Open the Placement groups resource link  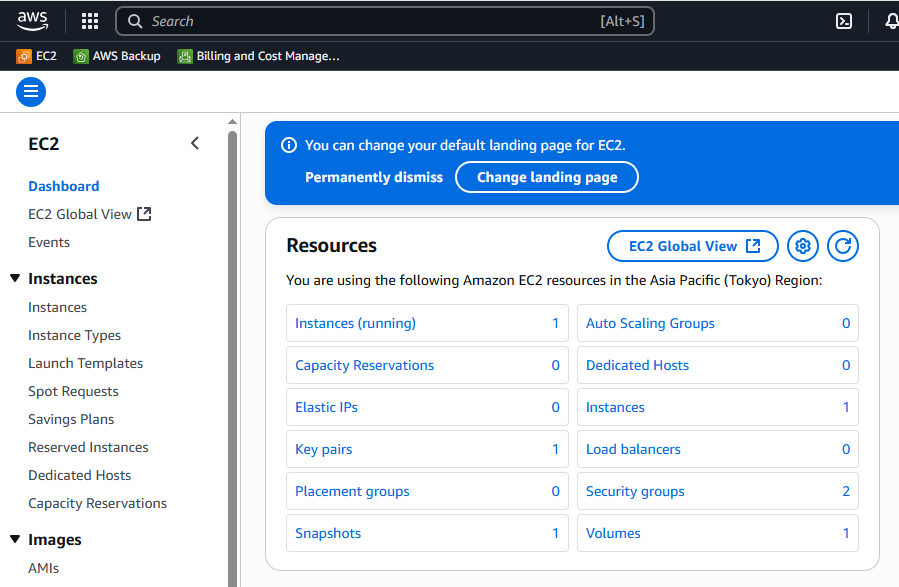352,491
